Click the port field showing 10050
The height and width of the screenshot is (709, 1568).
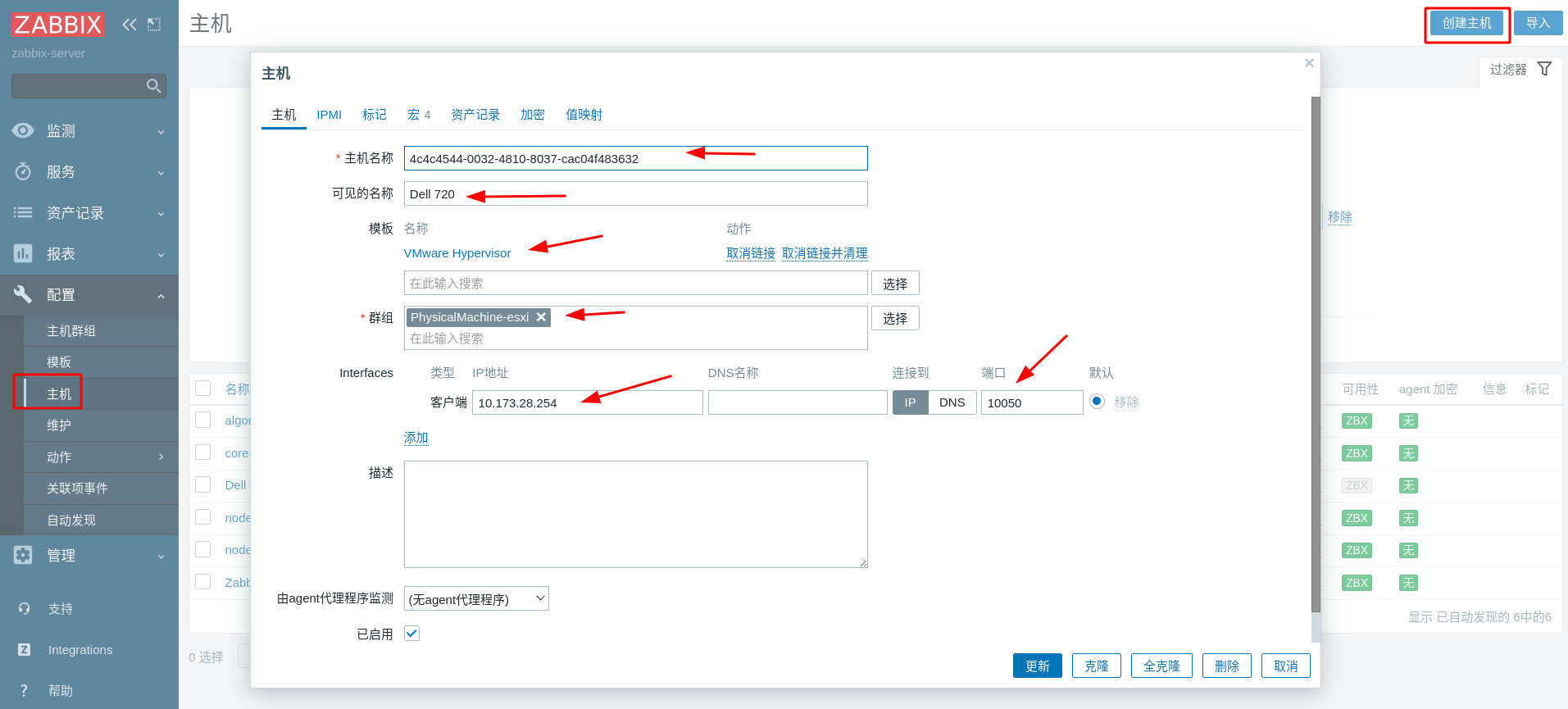point(1032,402)
